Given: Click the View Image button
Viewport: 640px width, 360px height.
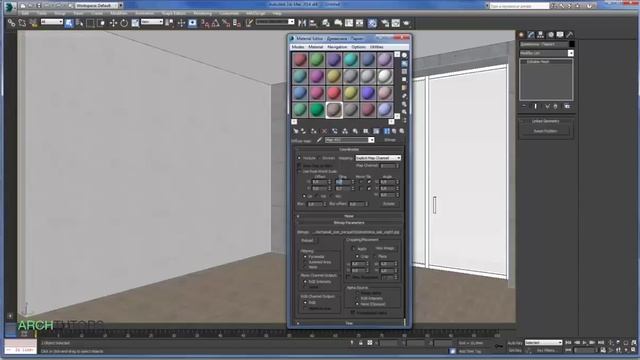Looking at the screenshot, I should [x=384, y=248].
